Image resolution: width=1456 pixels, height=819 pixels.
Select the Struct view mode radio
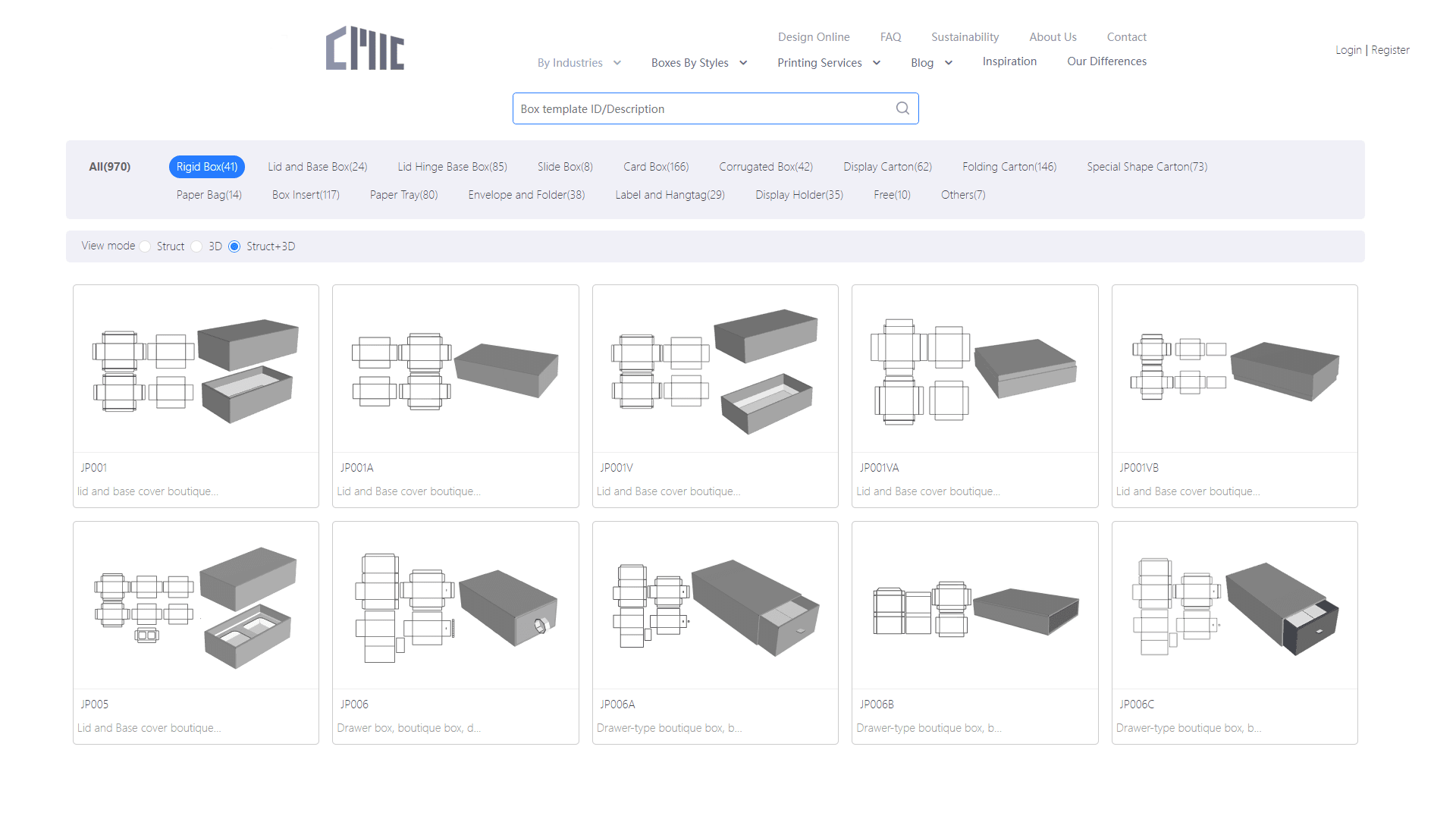(x=145, y=246)
